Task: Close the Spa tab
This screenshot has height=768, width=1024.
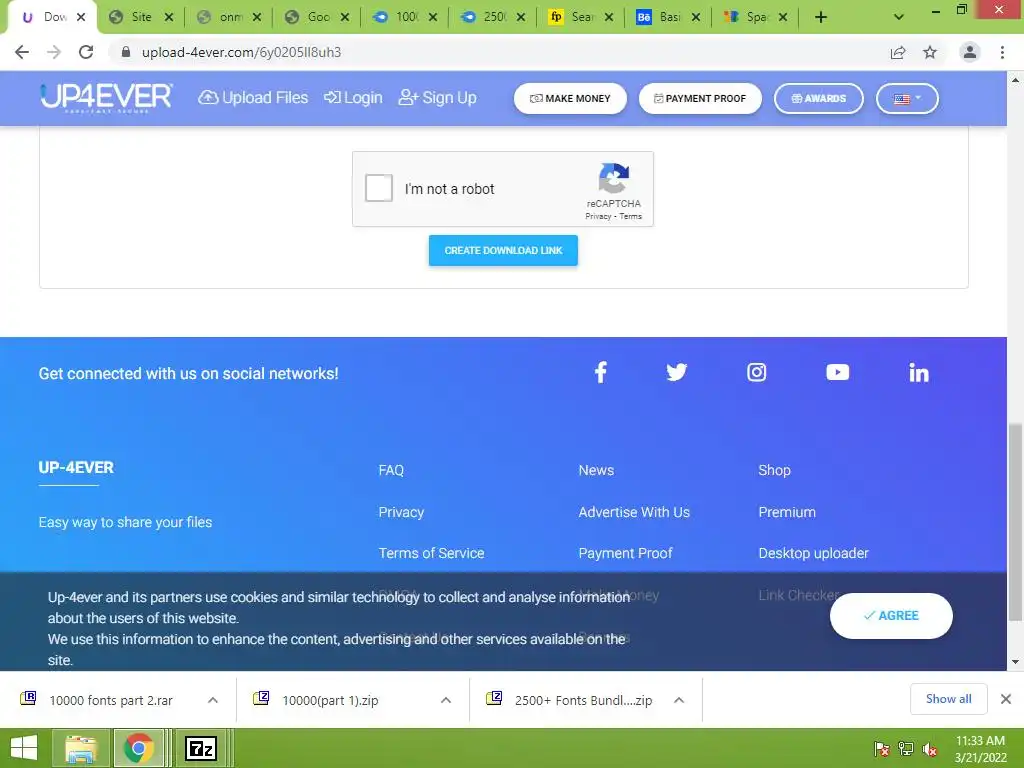Action: pos(782,18)
